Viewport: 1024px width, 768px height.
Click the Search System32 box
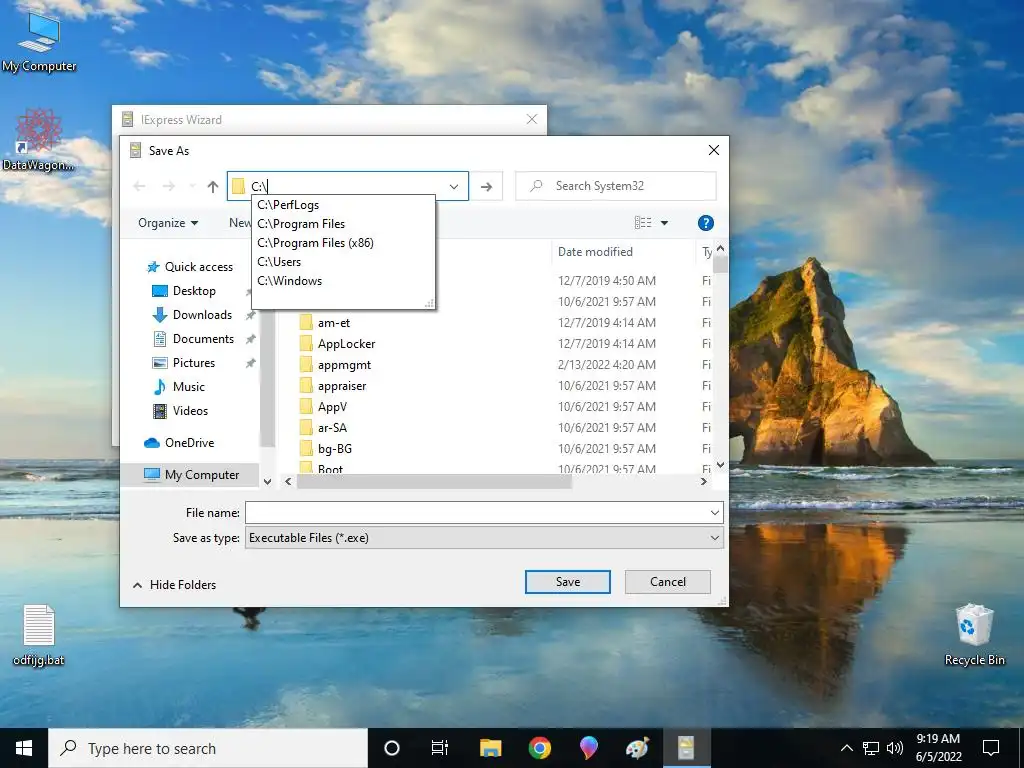pos(616,186)
